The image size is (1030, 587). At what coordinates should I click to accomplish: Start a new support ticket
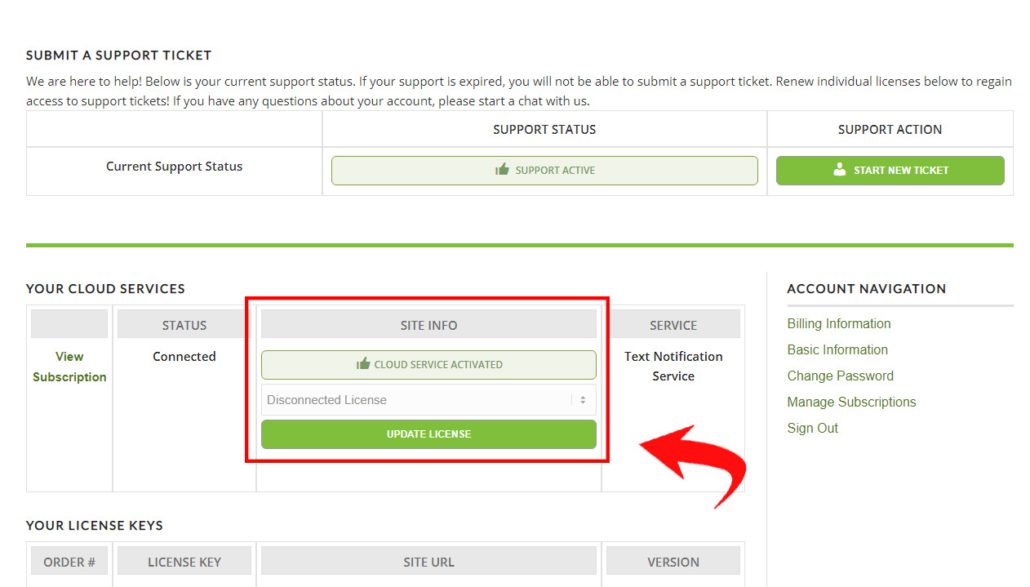click(x=890, y=170)
